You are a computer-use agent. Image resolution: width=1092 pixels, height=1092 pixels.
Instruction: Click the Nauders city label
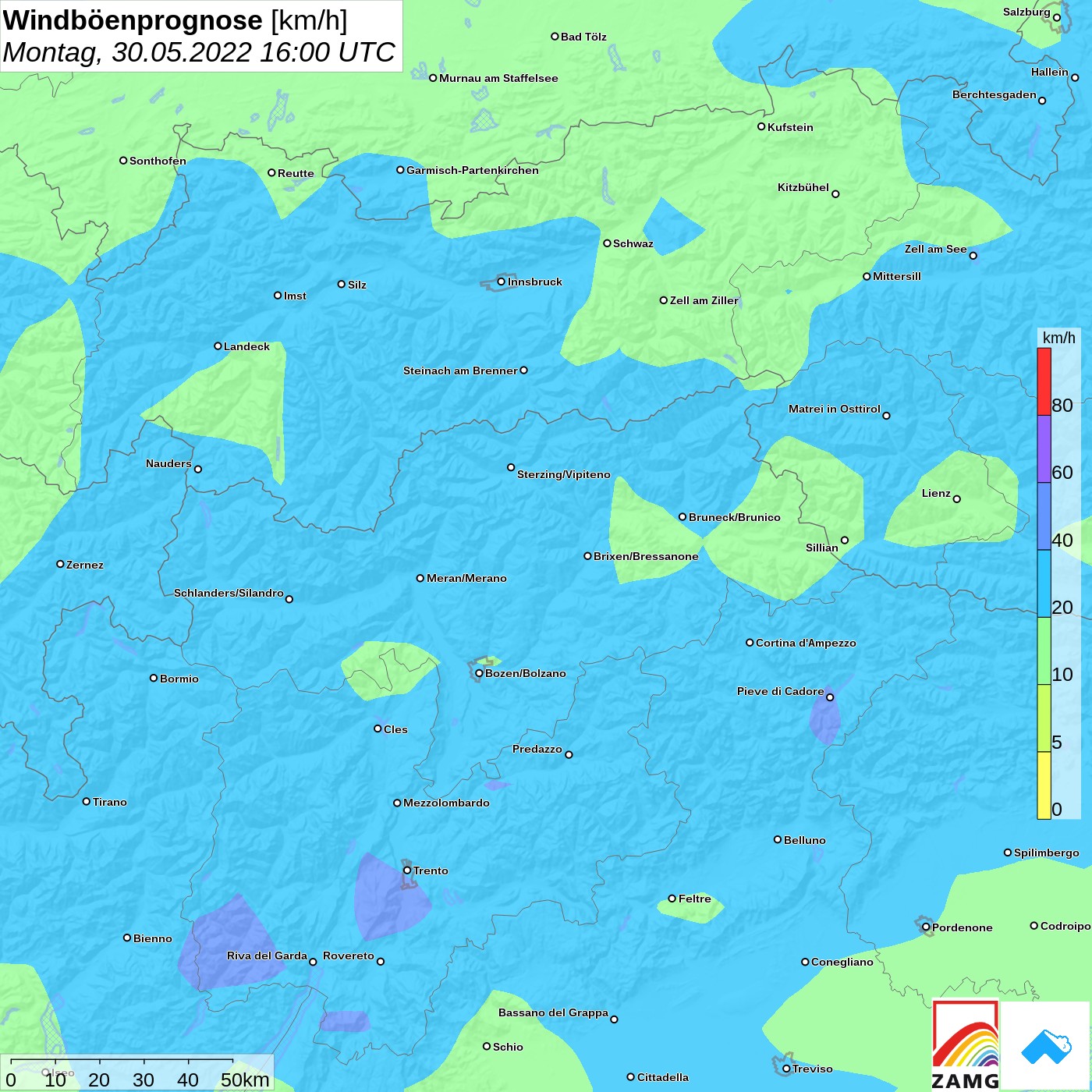coord(168,463)
